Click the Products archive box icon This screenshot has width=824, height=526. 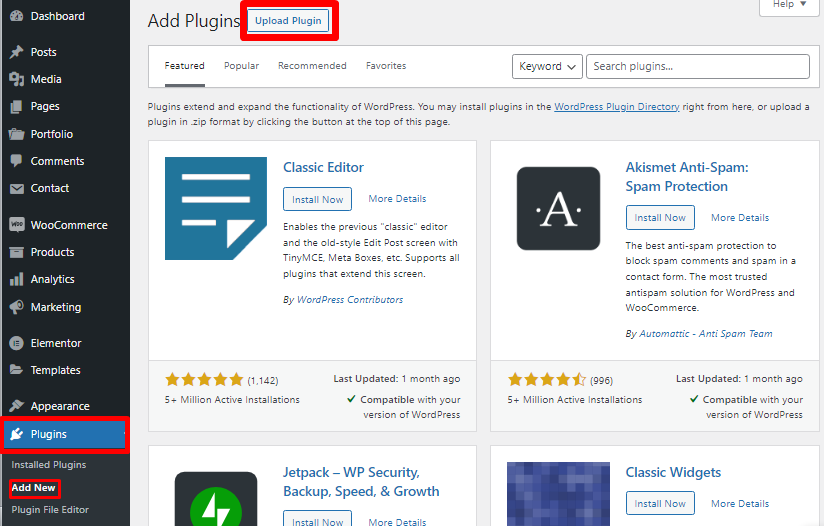point(16,252)
